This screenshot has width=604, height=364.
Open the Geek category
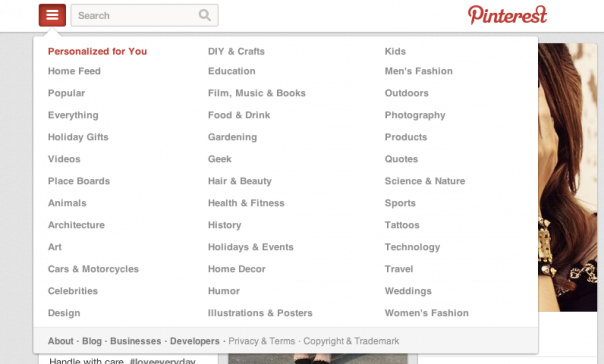pyautogui.click(x=220, y=159)
